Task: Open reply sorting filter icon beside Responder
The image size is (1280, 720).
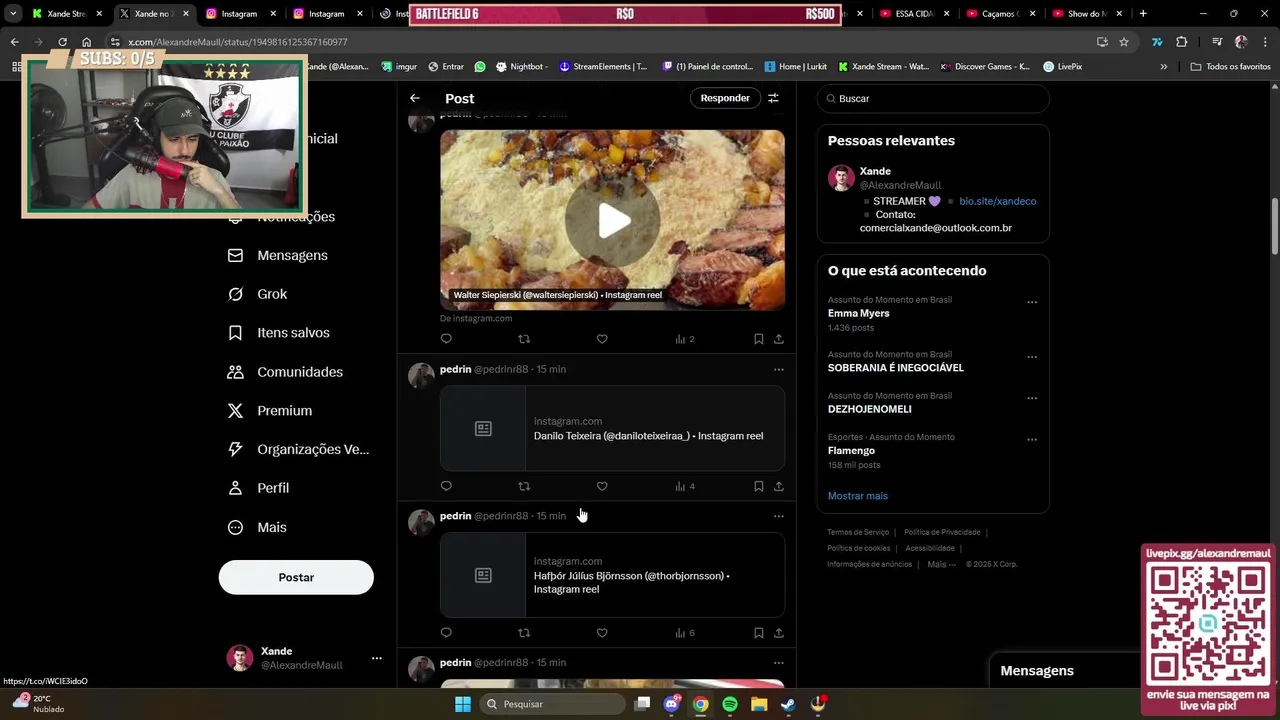Action: tap(773, 98)
